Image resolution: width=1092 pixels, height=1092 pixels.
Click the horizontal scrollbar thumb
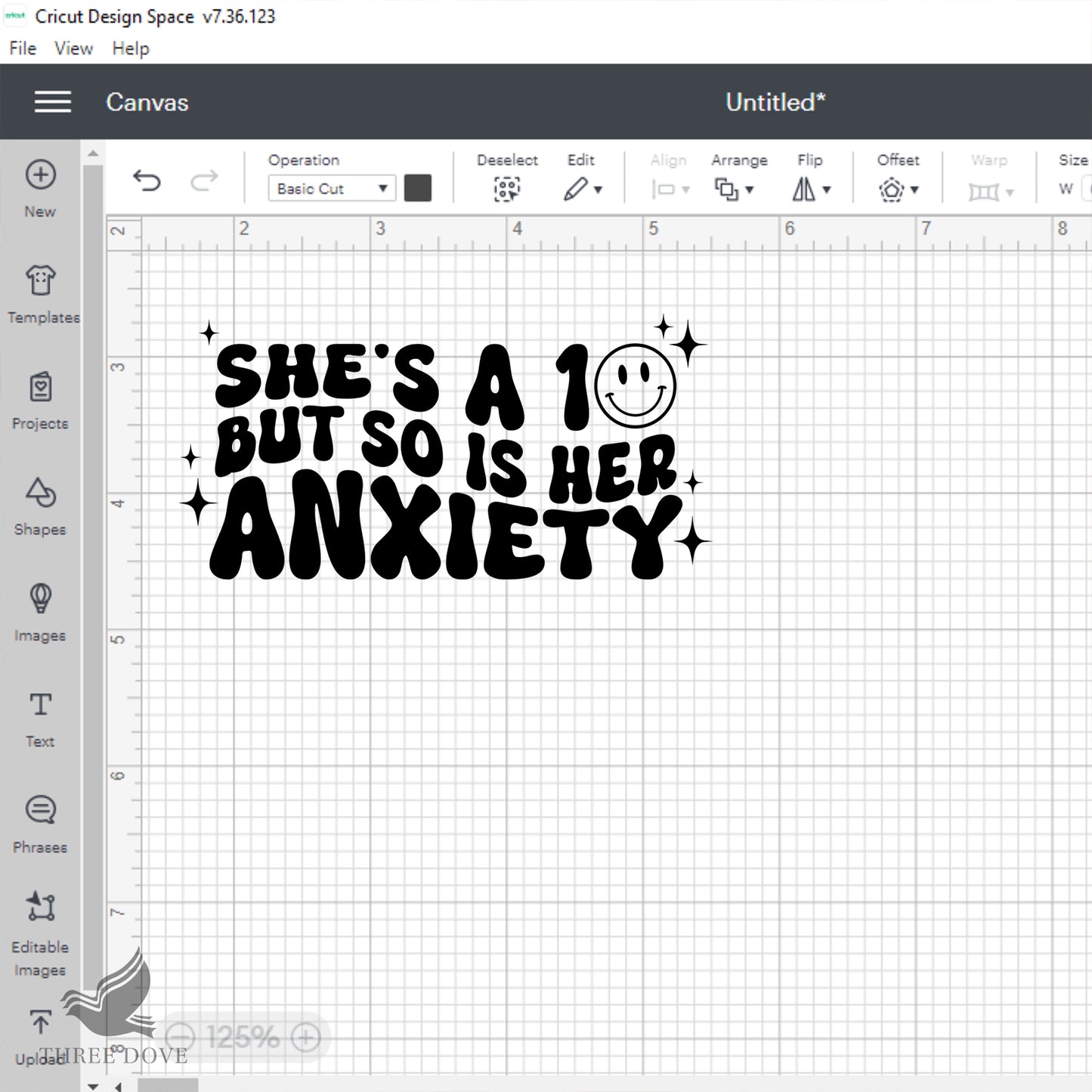click(168, 1086)
